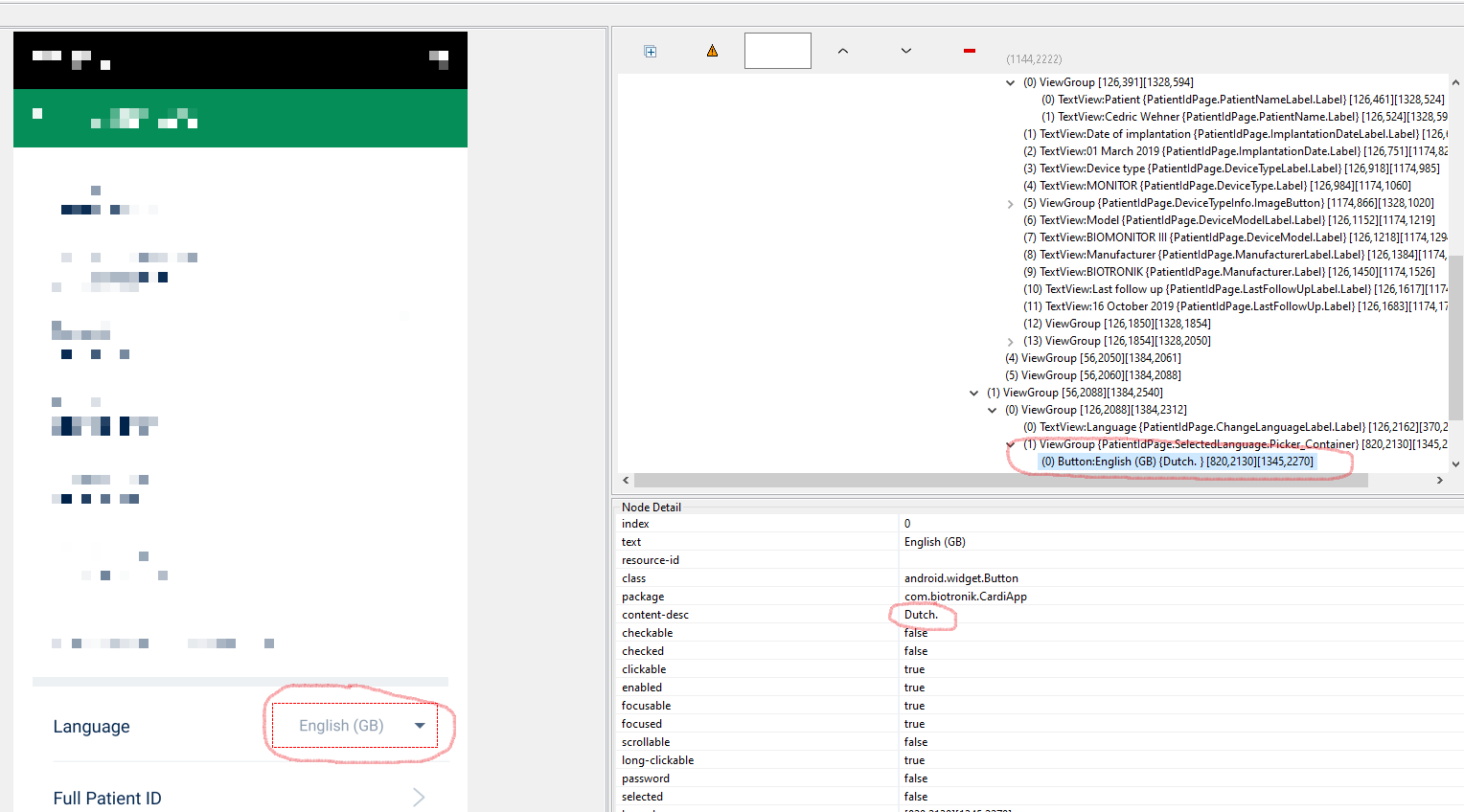
Task: Select TextView:BIOTRONIK tree row
Action: [x=1229, y=272]
